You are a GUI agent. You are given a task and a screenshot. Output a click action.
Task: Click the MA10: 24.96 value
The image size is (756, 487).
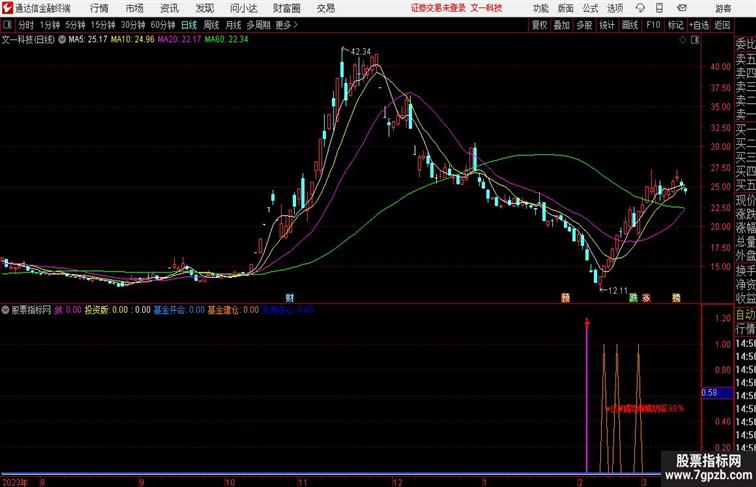coord(133,40)
